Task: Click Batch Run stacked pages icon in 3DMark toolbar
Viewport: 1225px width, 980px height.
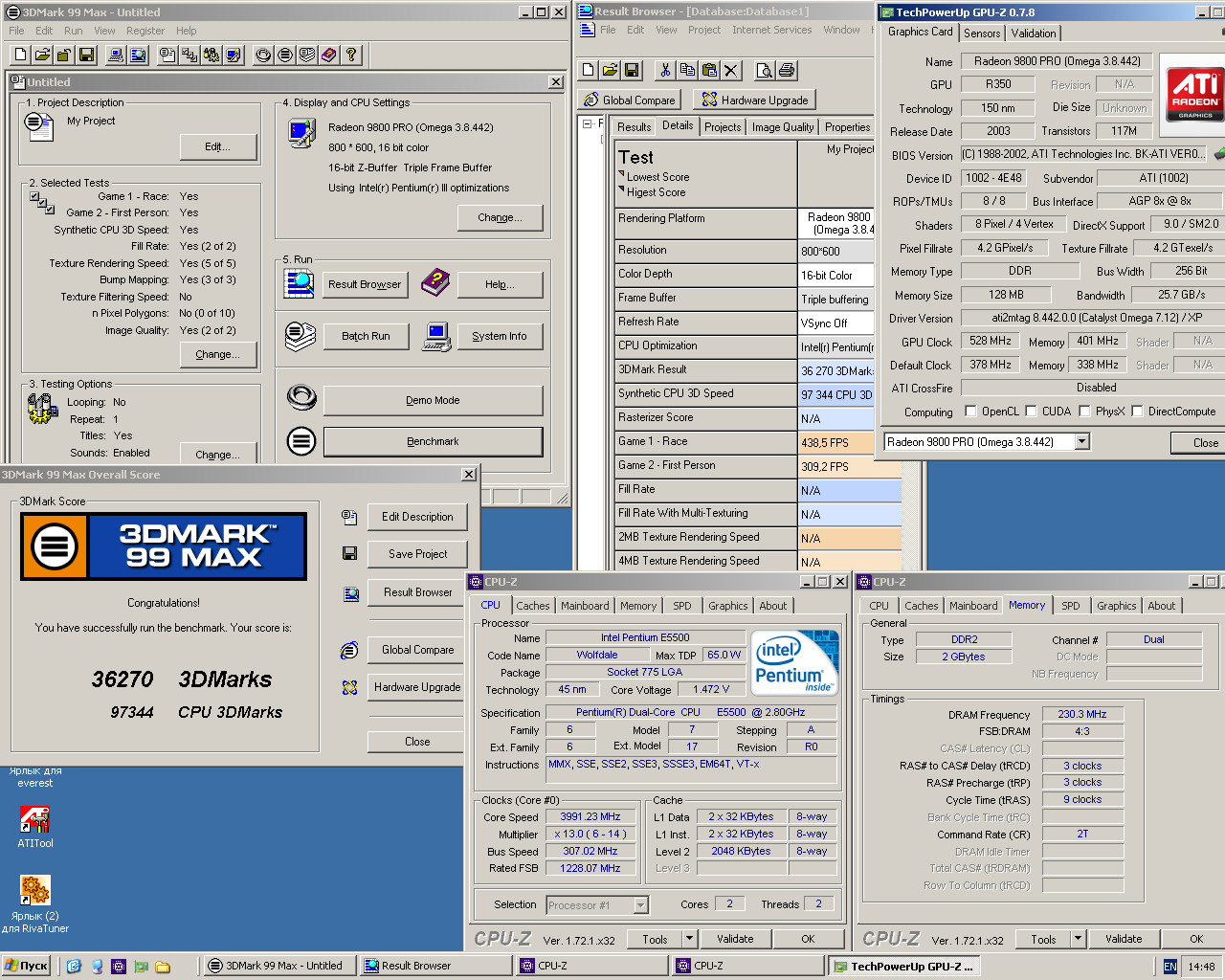Action: 307,55
